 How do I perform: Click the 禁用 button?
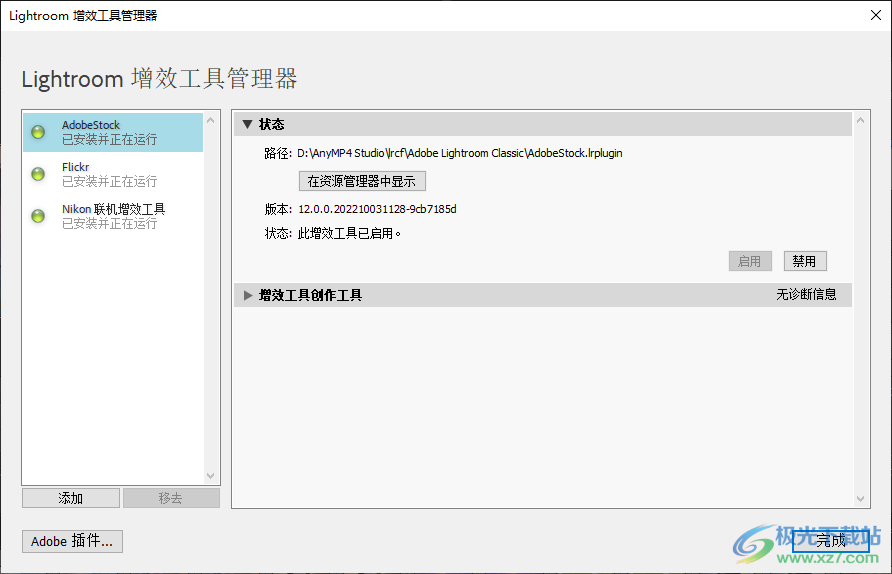804,261
